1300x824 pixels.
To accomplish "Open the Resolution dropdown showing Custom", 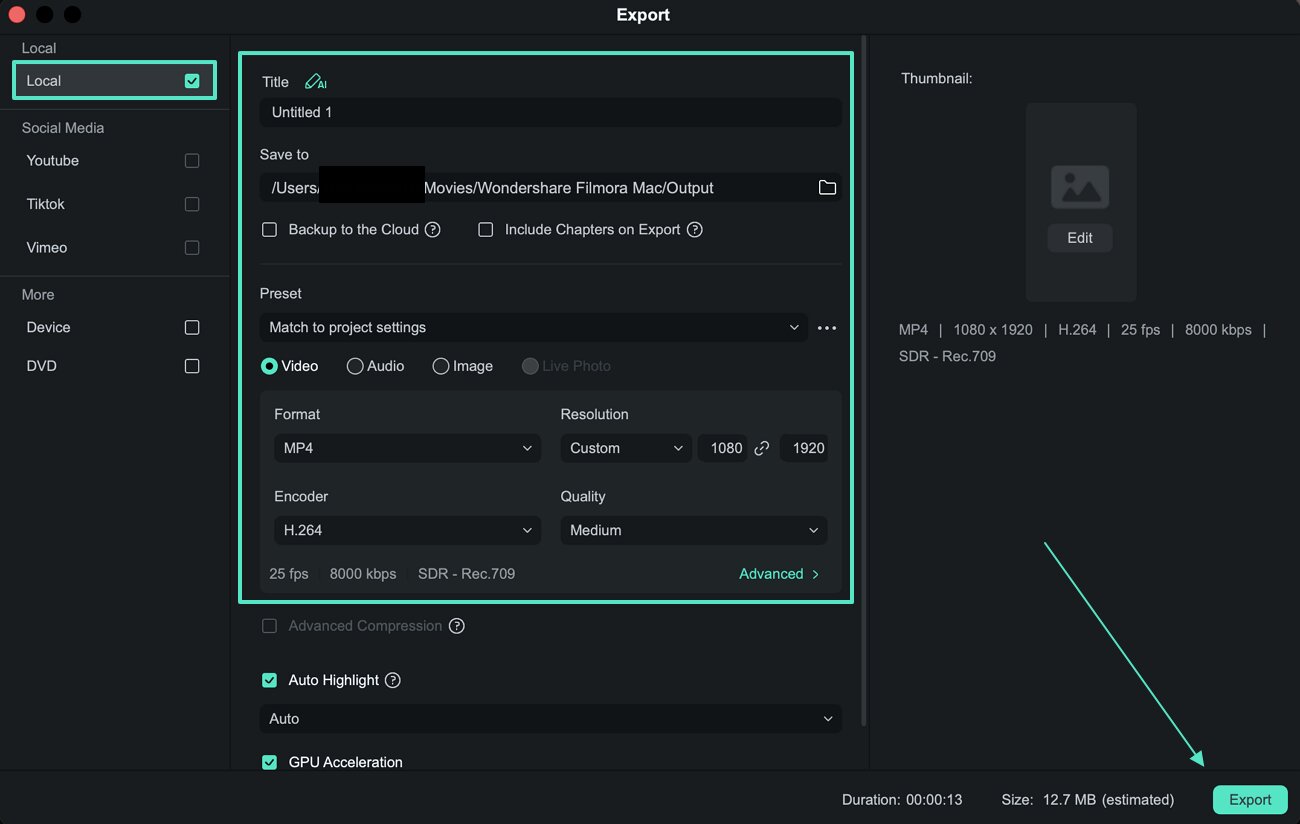I will point(626,448).
